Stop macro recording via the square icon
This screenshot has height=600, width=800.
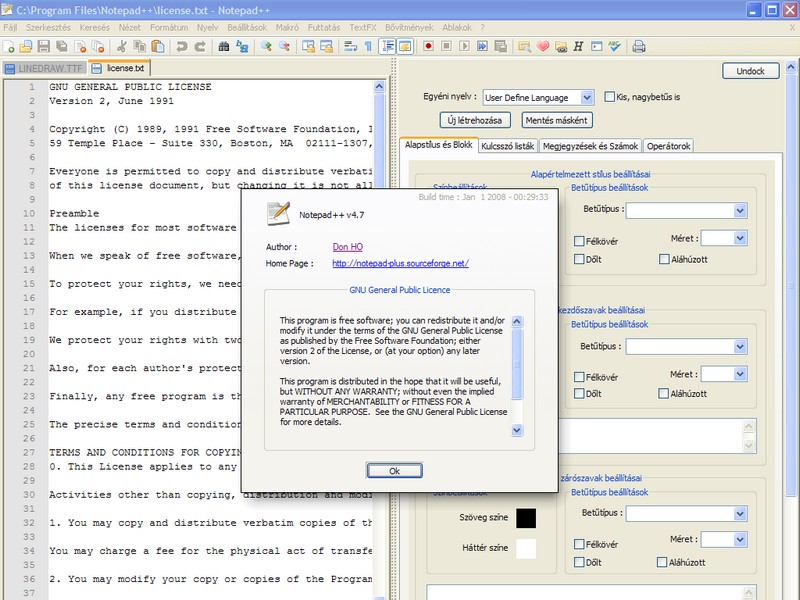[x=446, y=46]
